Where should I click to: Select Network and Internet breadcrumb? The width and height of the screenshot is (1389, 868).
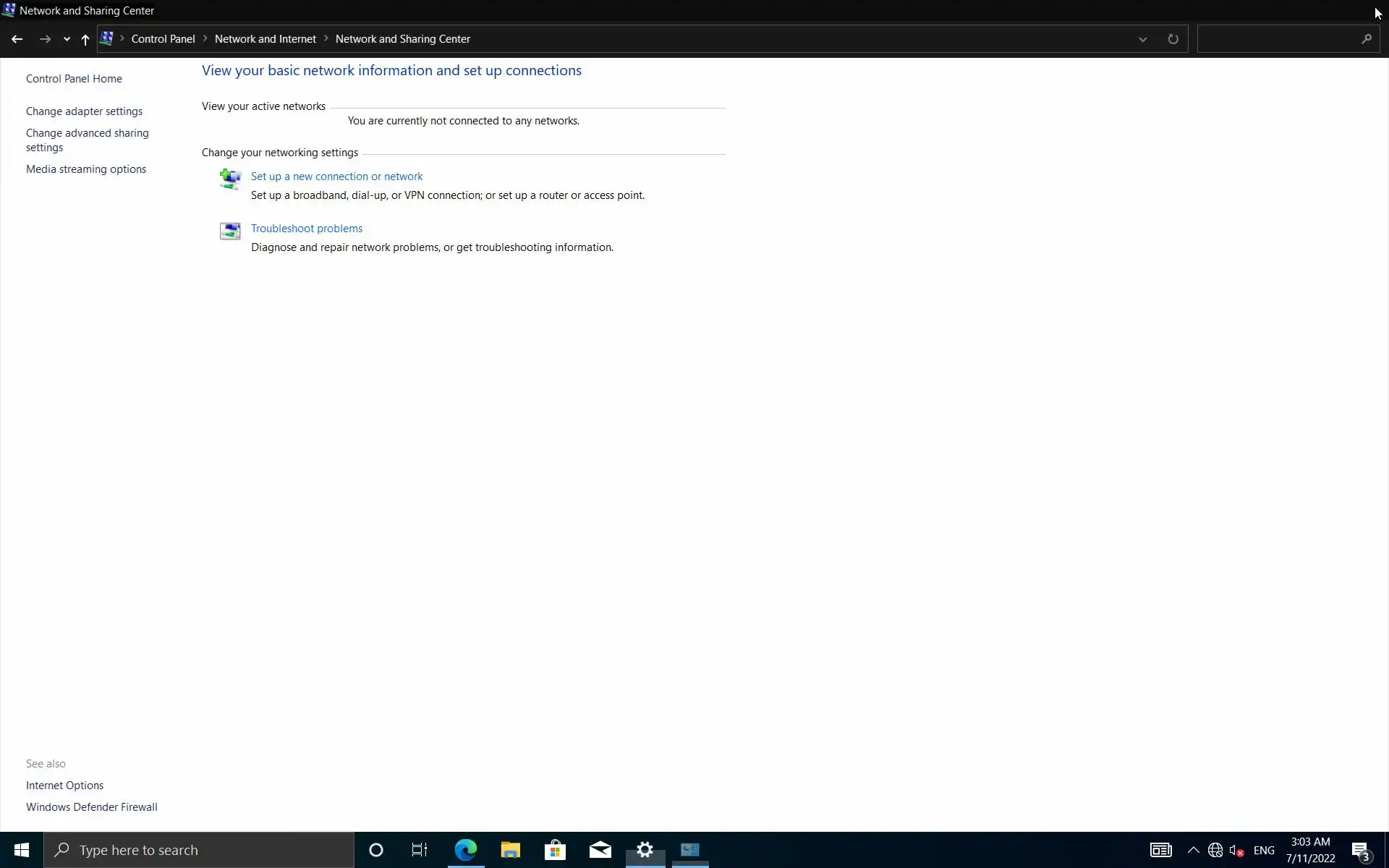[x=265, y=39]
